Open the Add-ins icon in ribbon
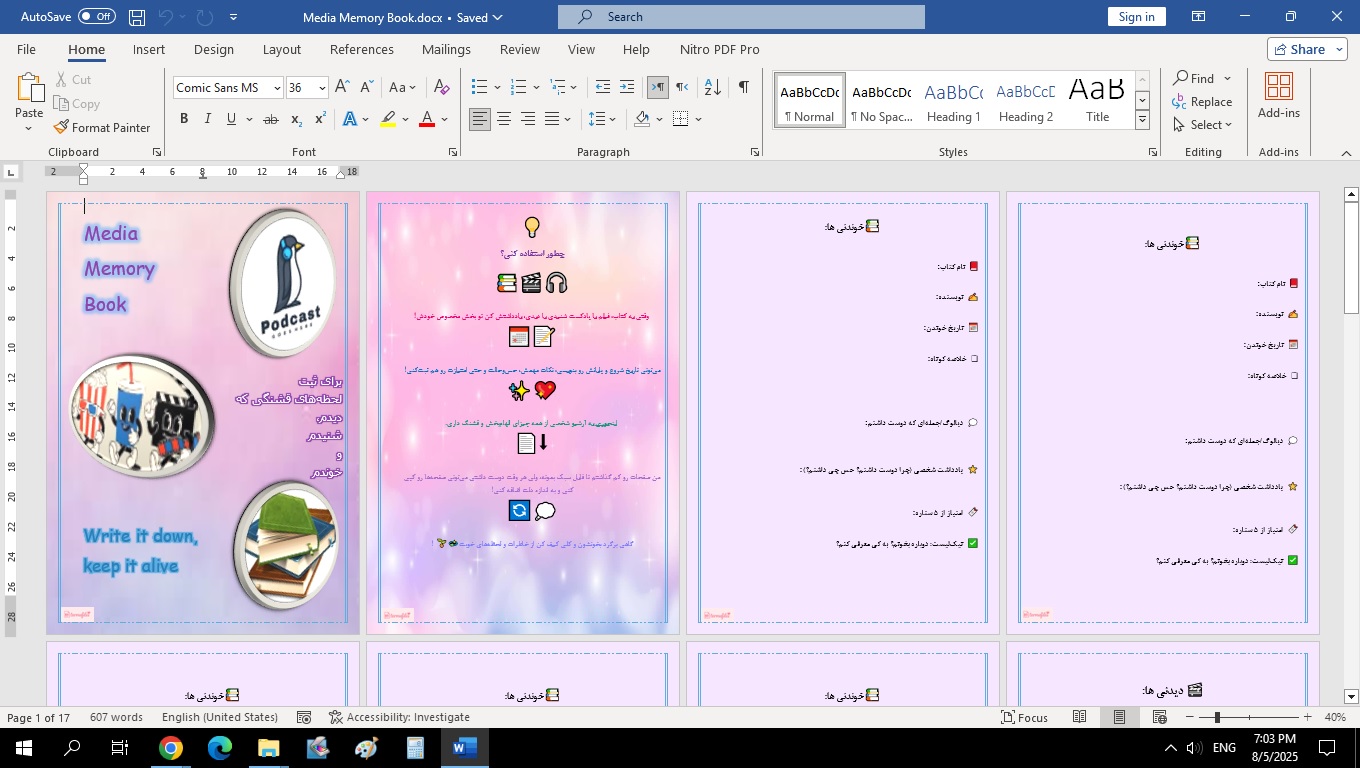This screenshot has height=768, width=1360. click(x=1278, y=96)
